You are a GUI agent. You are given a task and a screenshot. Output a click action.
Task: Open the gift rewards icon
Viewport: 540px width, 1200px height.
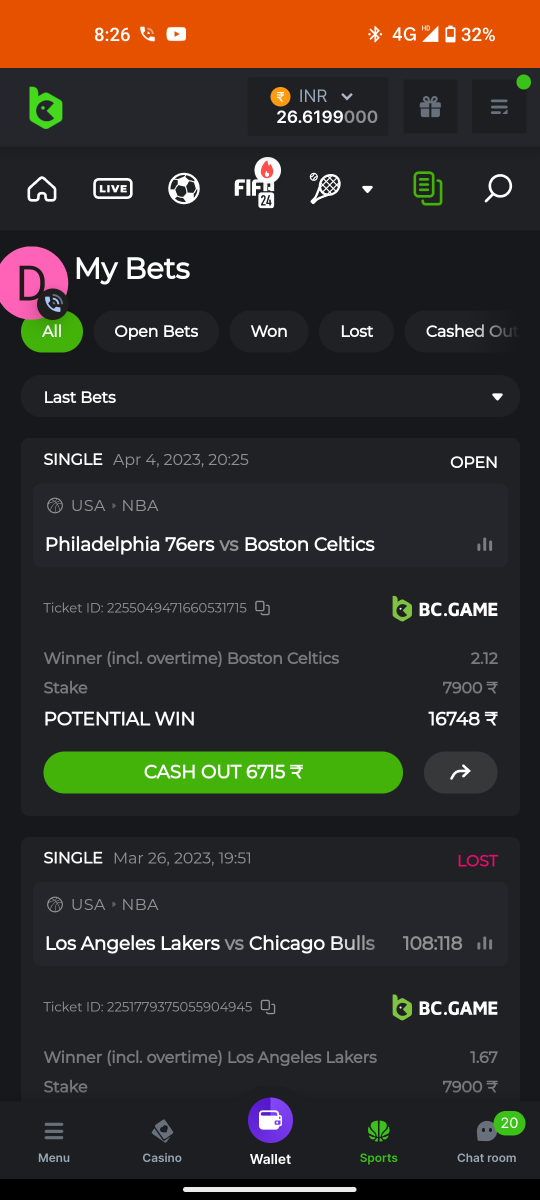tap(430, 106)
